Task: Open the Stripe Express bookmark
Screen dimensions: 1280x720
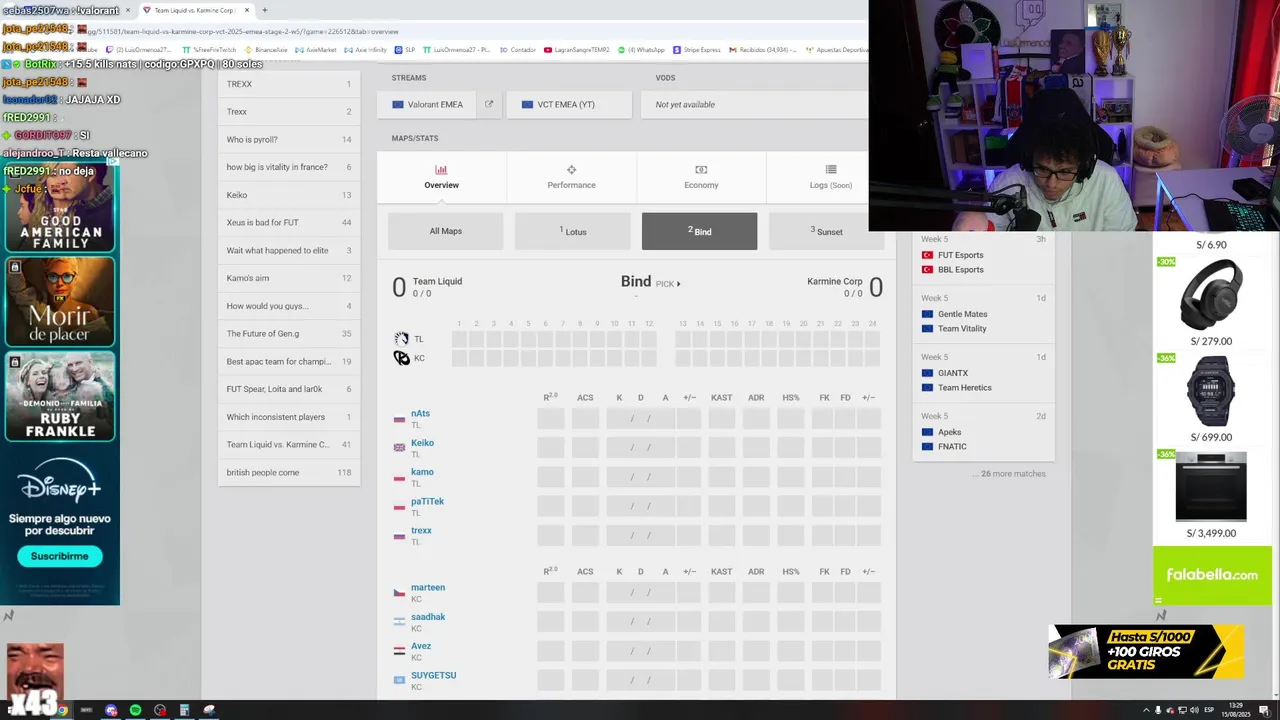Action: coord(696,49)
